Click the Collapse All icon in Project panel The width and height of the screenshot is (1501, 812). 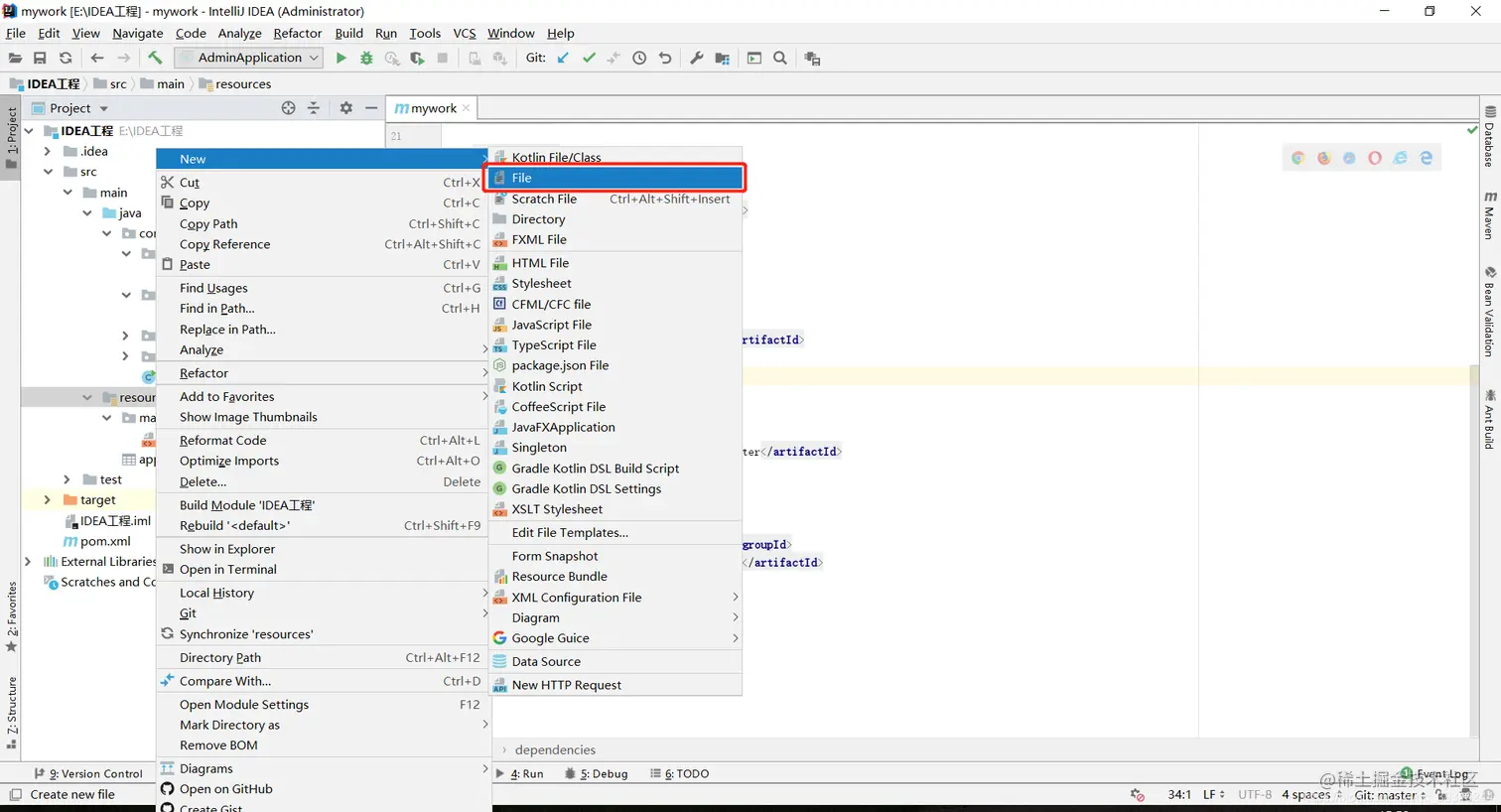(314, 108)
